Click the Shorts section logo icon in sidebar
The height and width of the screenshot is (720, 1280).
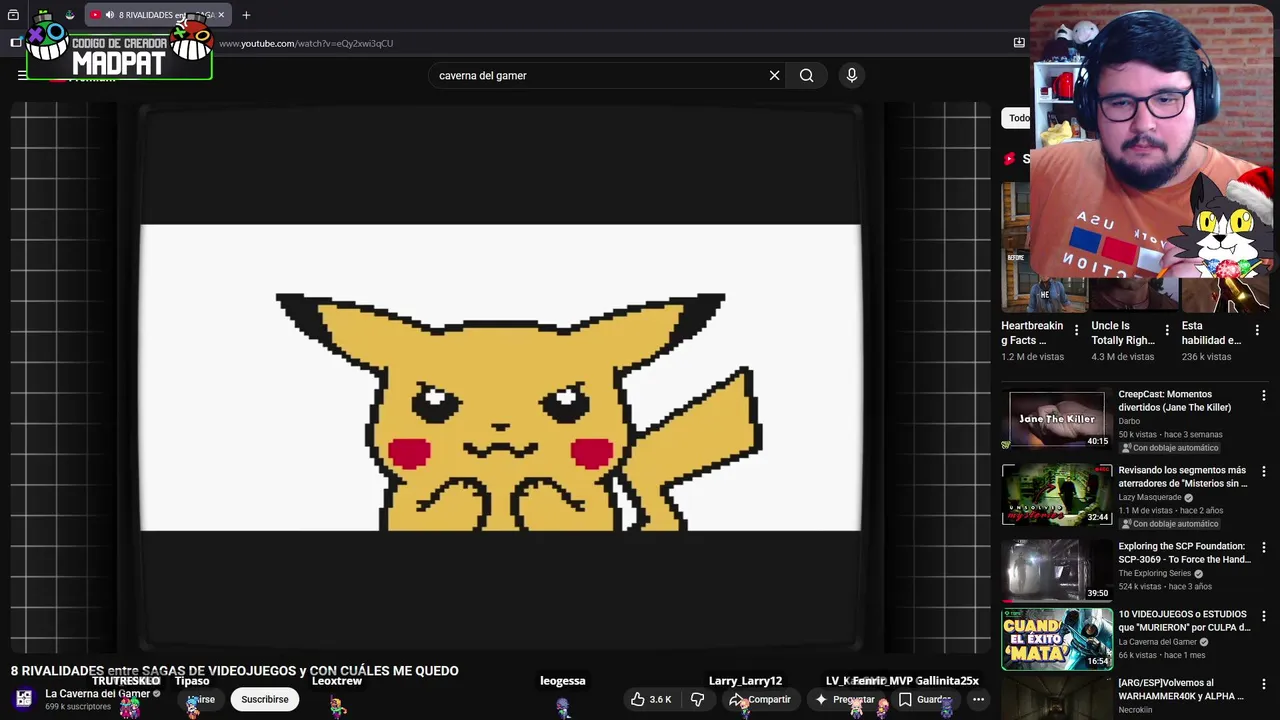[x=1010, y=159]
